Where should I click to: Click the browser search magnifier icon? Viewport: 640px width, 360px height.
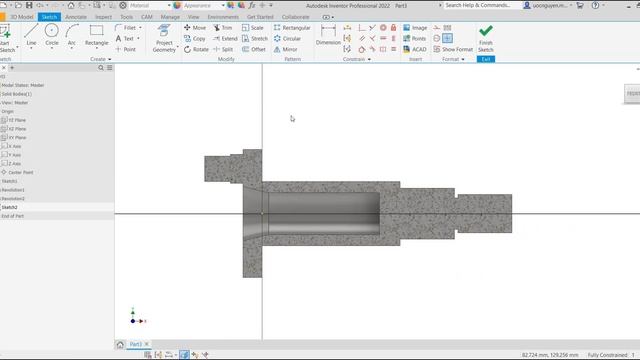pos(101,68)
